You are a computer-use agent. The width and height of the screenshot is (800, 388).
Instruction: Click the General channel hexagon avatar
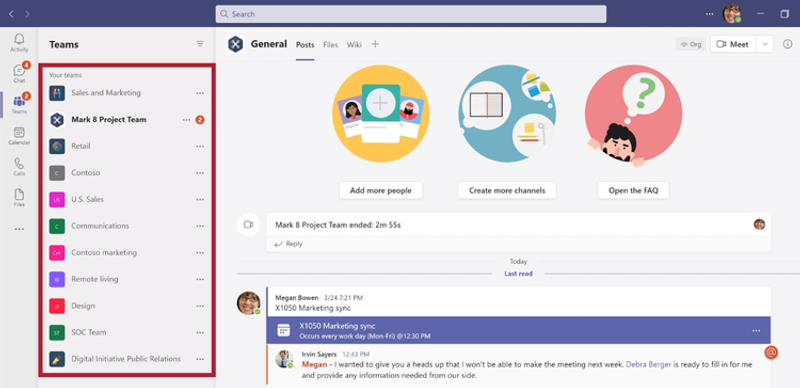235,44
